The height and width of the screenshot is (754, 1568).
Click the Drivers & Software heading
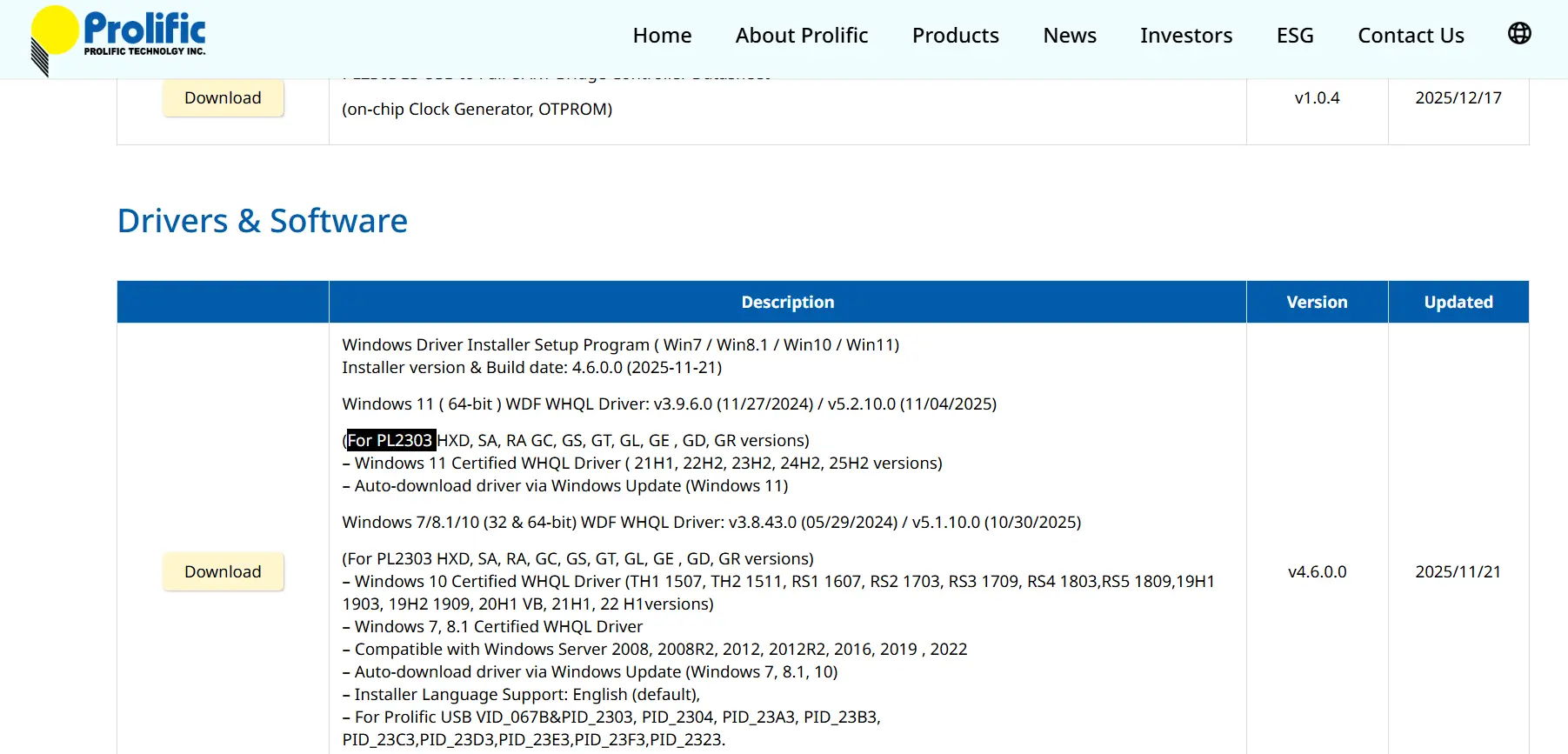pos(263,221)
